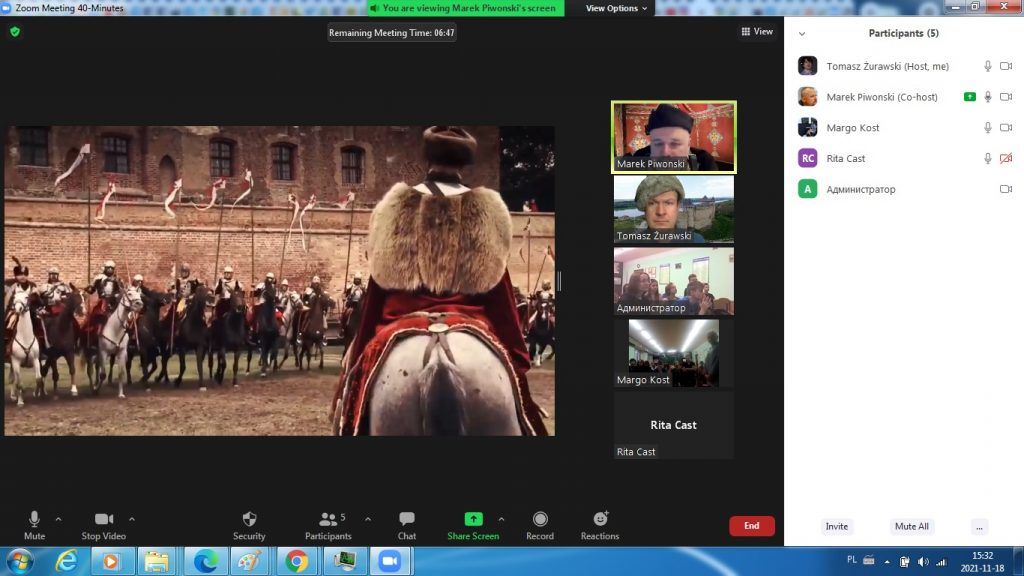Collapse the Participants panel chevron
1024x576 pixels.
(802, 33)
